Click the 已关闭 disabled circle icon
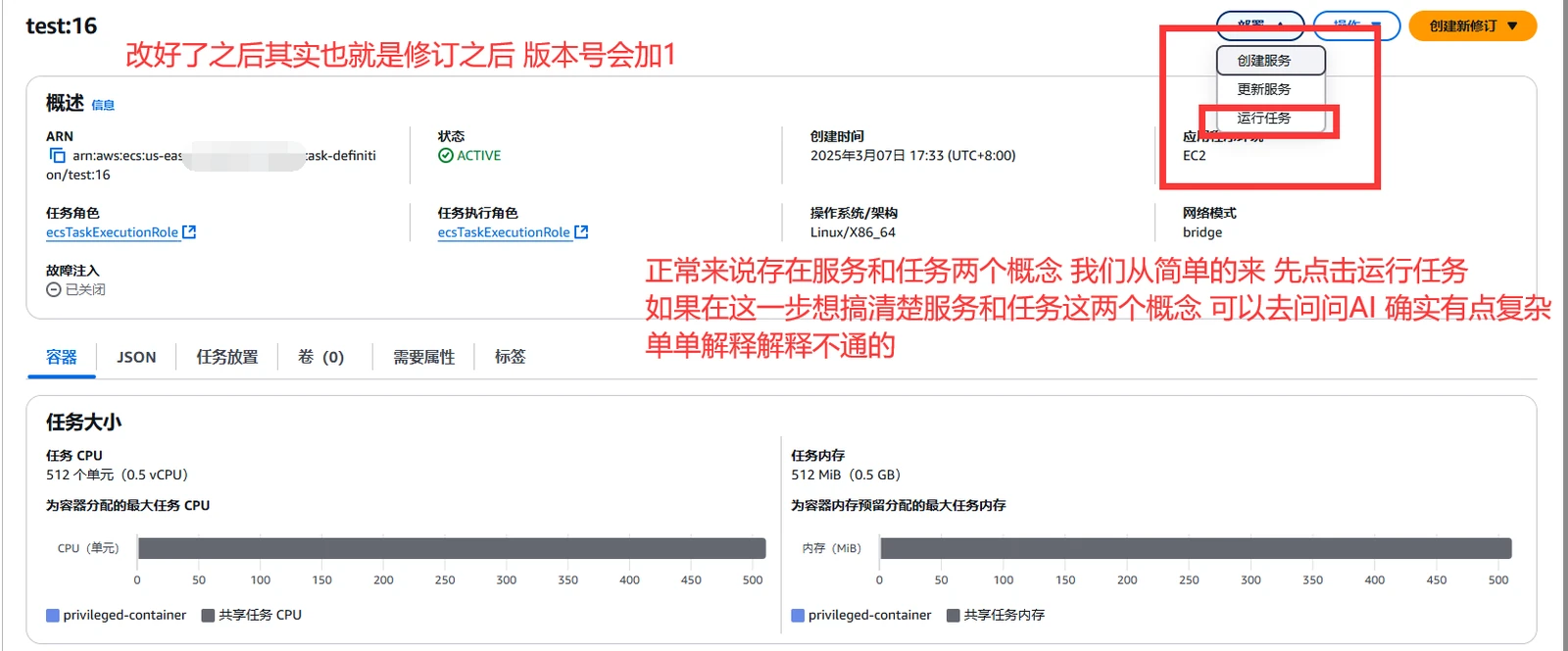The height and width of the screenshot is (651, 1568). click(54, 289)
